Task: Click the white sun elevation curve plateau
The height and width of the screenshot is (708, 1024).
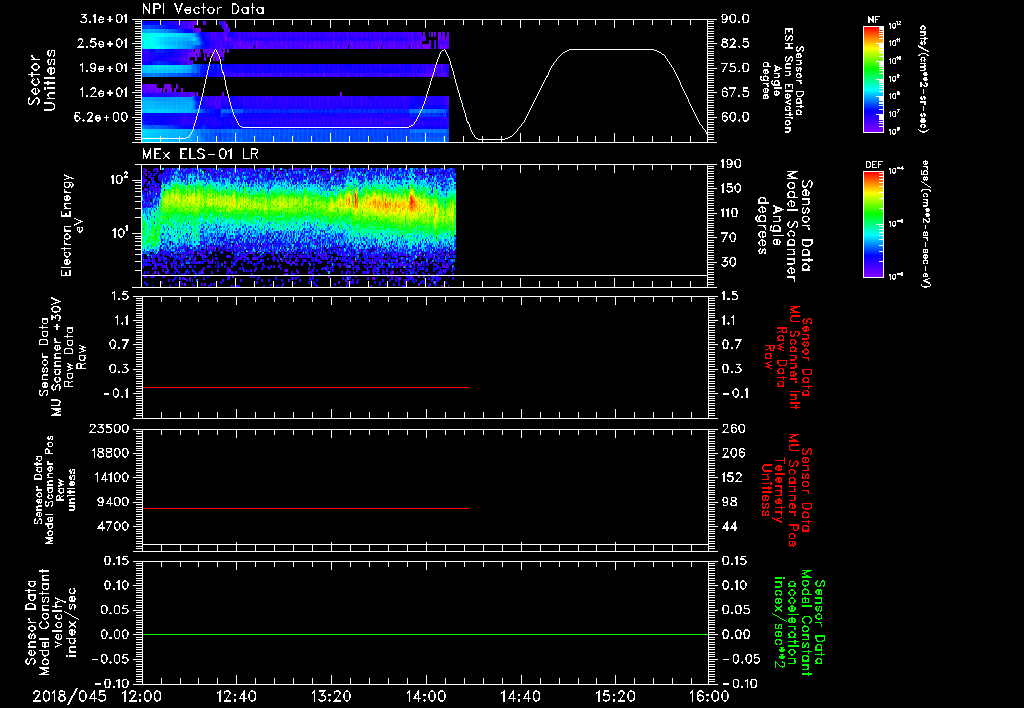Action: (x=611, y=50)
